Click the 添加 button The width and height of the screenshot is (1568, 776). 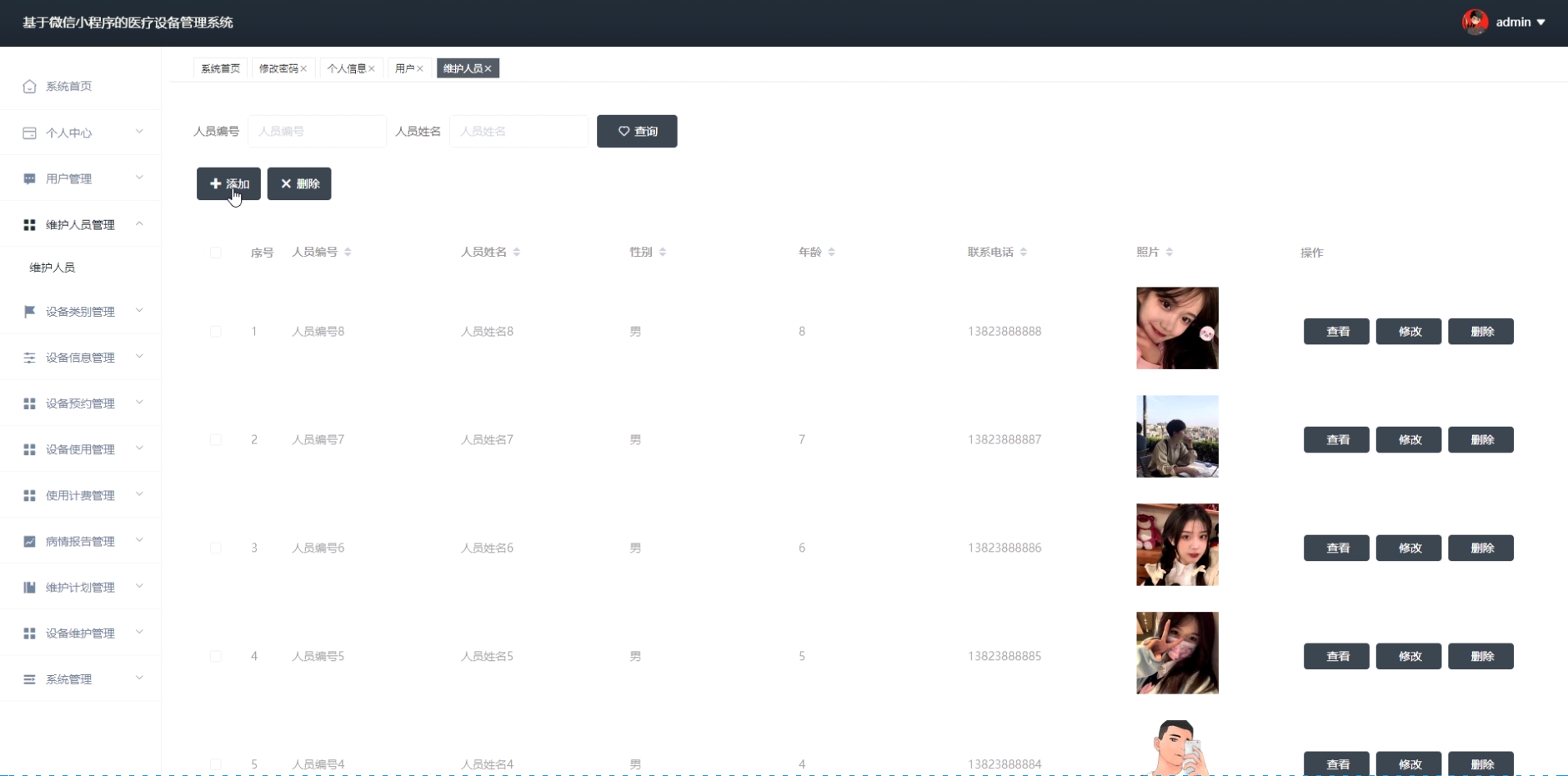pos(228,183)
